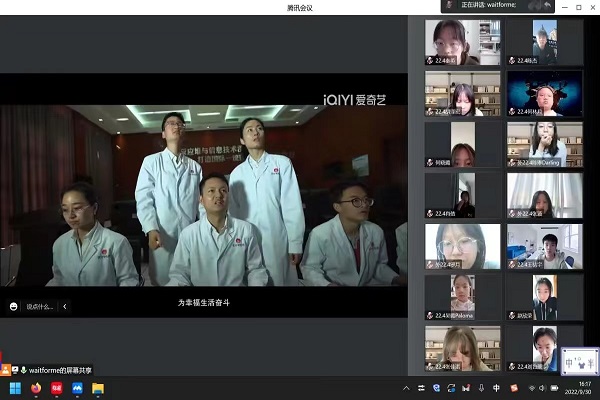Select the participant thumbnail labeled 'Darling'
600x400 pixels.
[544, 144]
